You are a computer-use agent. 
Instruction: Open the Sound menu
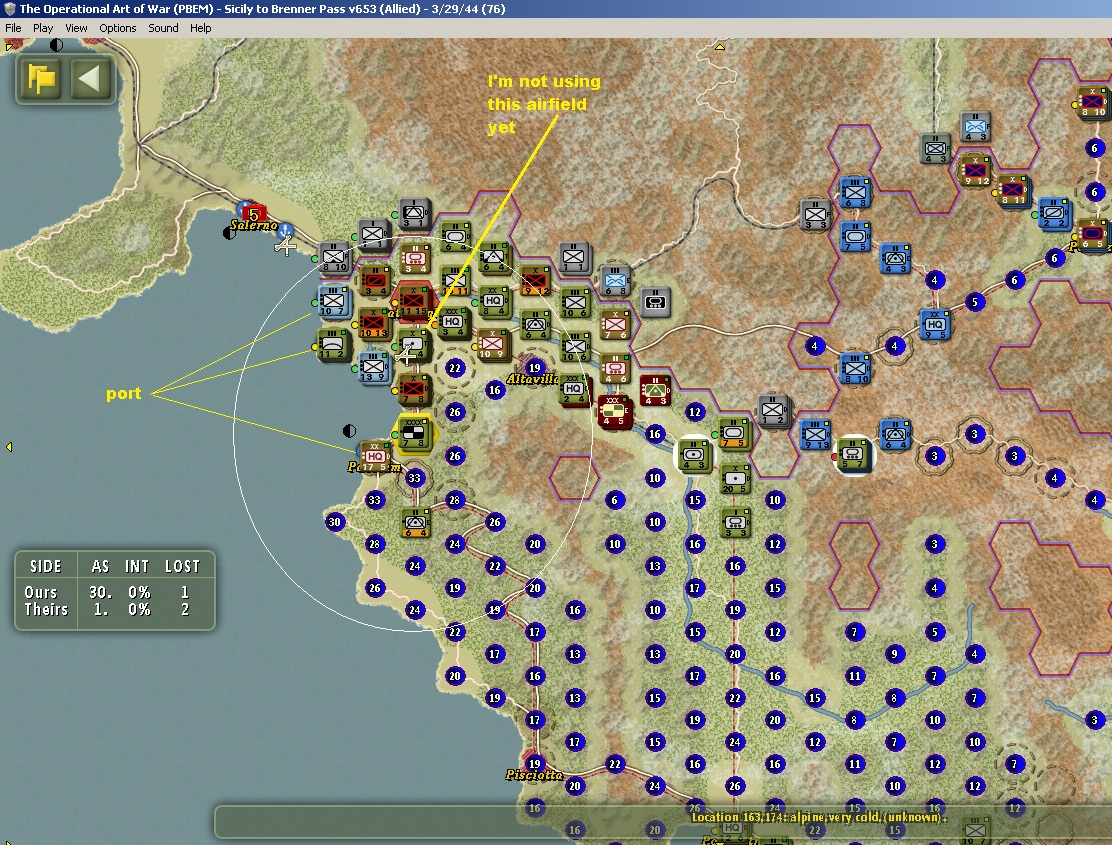163,28
